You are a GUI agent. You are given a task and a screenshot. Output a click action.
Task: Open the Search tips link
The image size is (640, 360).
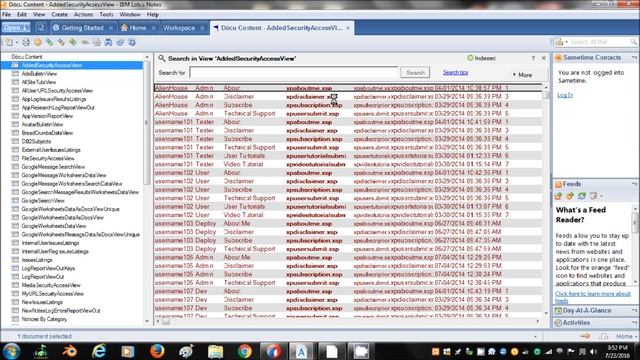(x=456, y=72)
